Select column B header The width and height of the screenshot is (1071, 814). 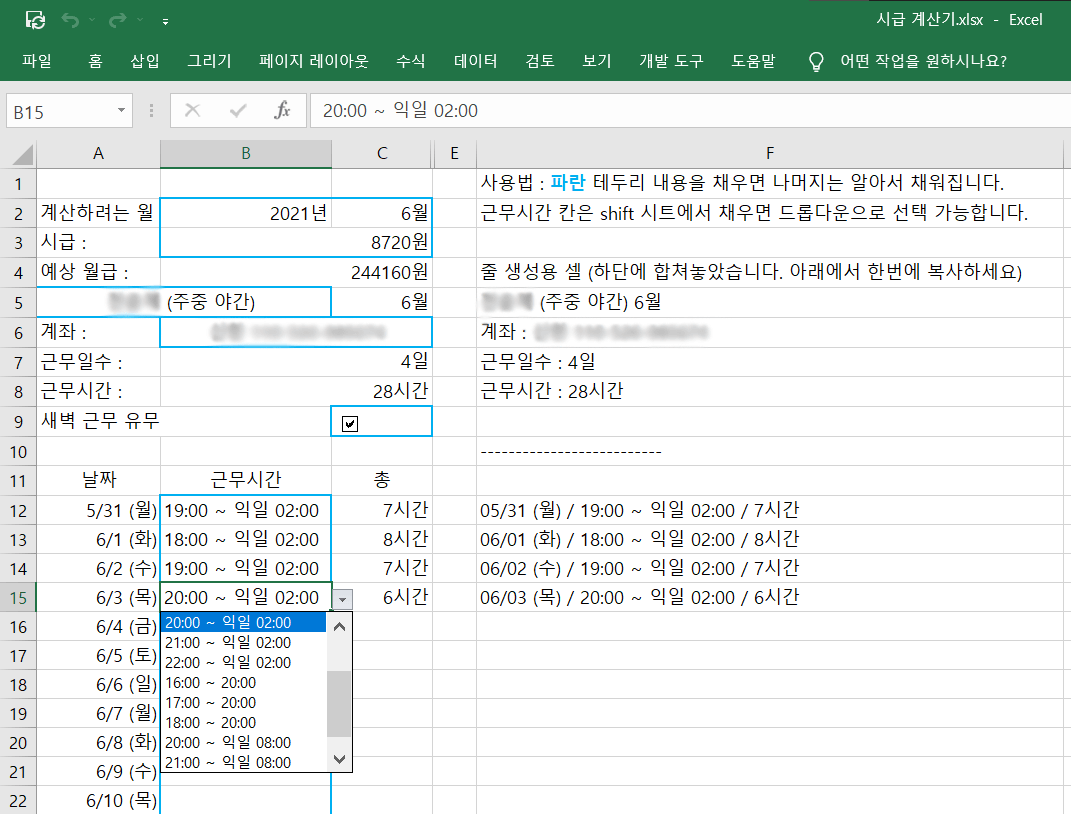click(x=246, y=154)
